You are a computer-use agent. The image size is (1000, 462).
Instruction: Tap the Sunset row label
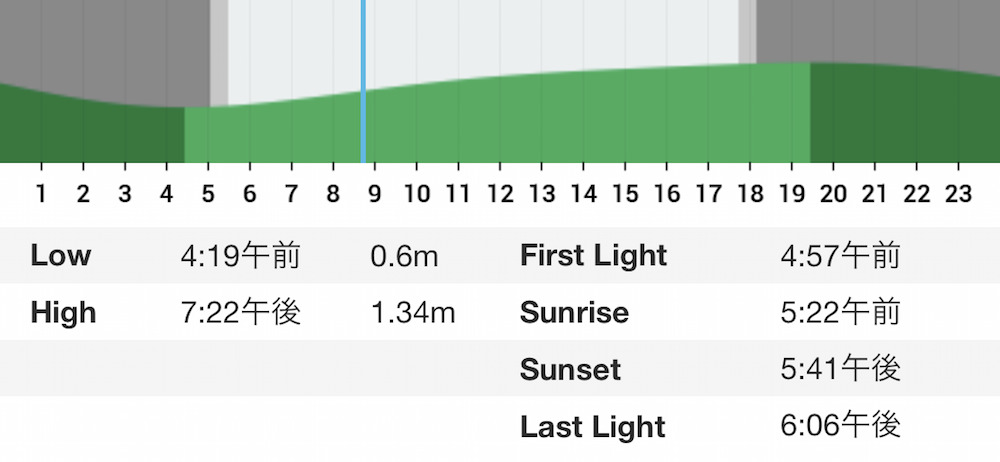[x=570, y=369]
